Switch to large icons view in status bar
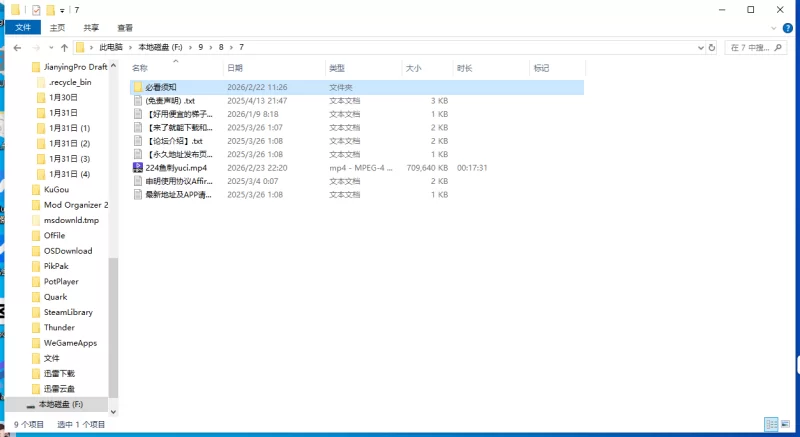This screenshot has height=437, width=800. pos(786,424)
